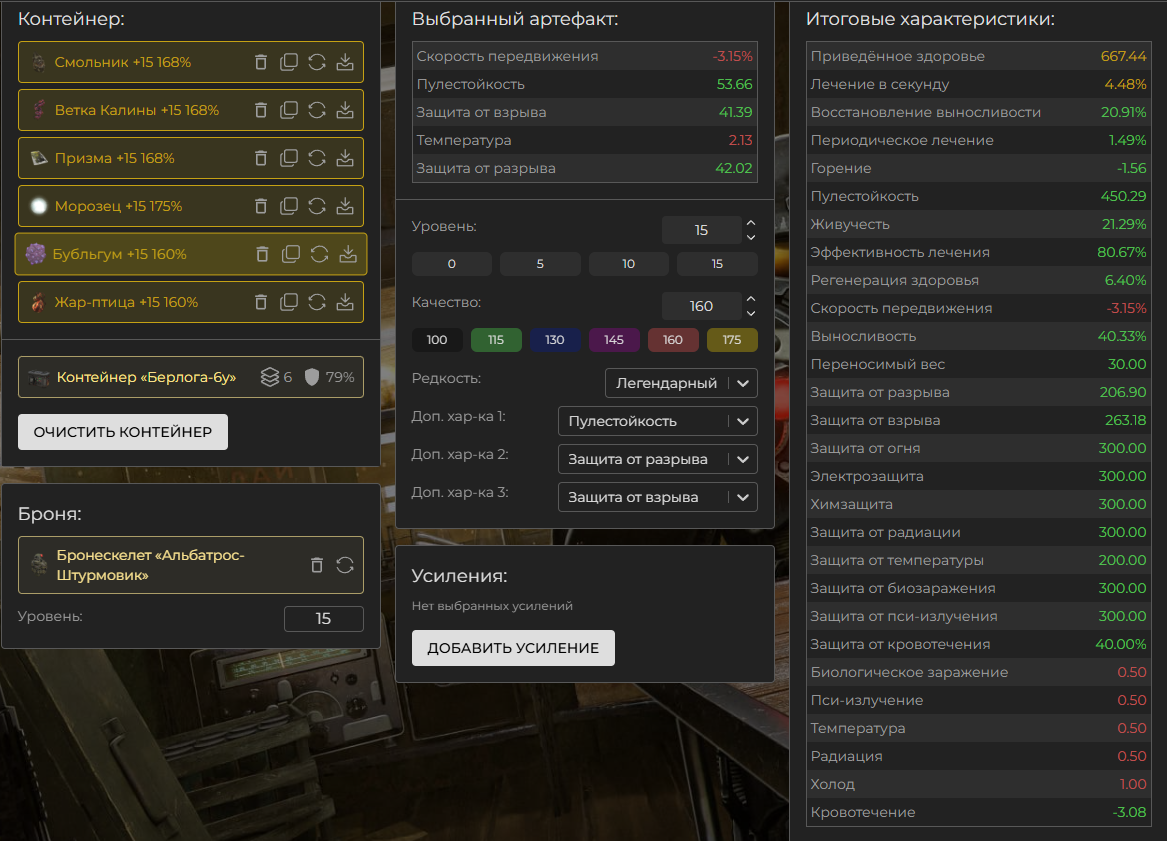This screenshot has width=1167, height=841.
Task: Set artifact level preset to 5
Action: pos(540,264)
